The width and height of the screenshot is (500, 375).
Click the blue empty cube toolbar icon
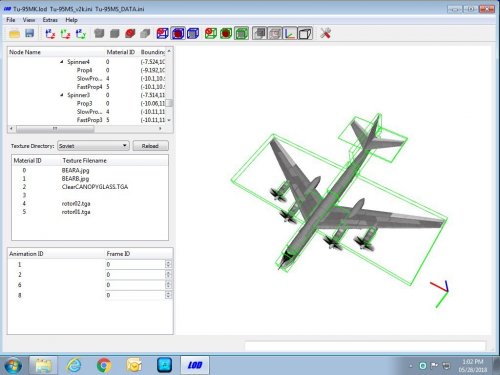click(193, 34)
